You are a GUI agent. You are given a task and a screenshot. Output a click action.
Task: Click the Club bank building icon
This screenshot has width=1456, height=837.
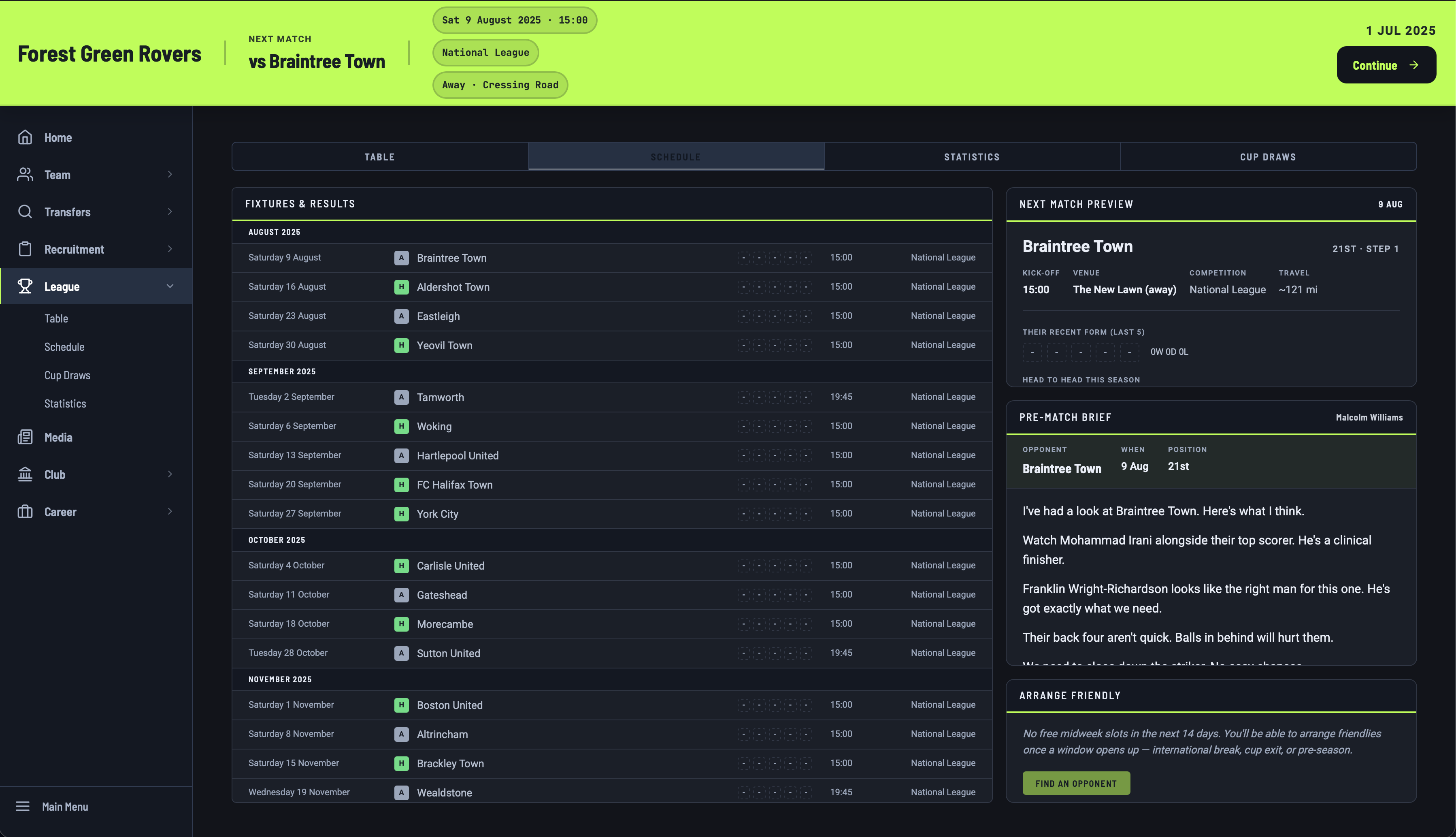pos(25,474)
